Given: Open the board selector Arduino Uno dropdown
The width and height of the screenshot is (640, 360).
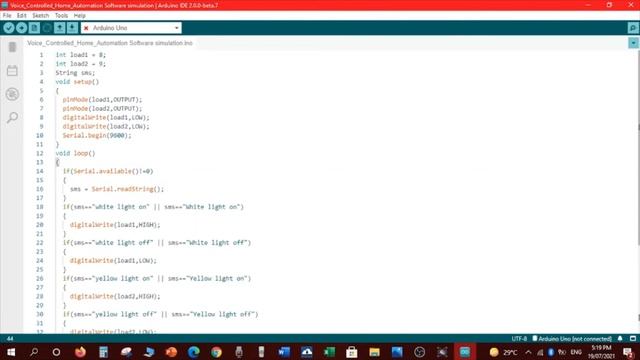Looking at the screenshot, I should tap(131, 28).
